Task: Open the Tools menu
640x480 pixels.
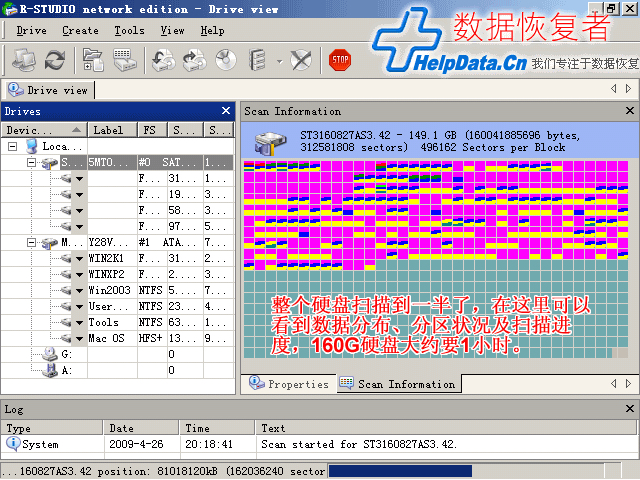Action: (x=129, y=30)
